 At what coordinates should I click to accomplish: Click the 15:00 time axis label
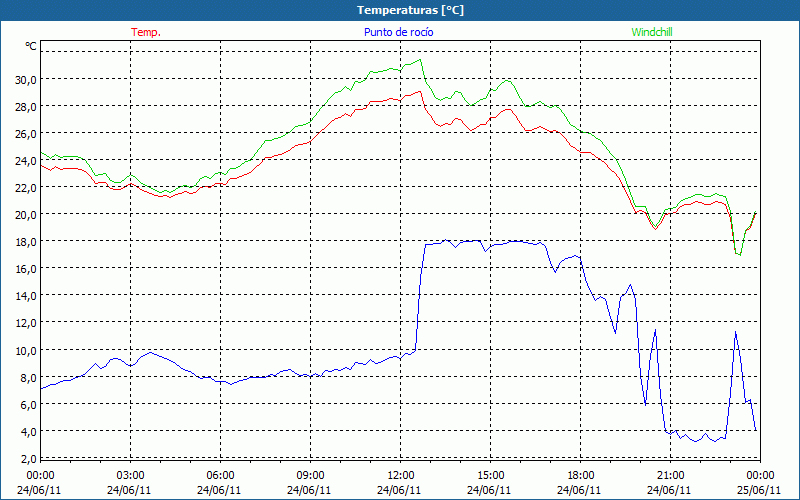click(490, 476)
